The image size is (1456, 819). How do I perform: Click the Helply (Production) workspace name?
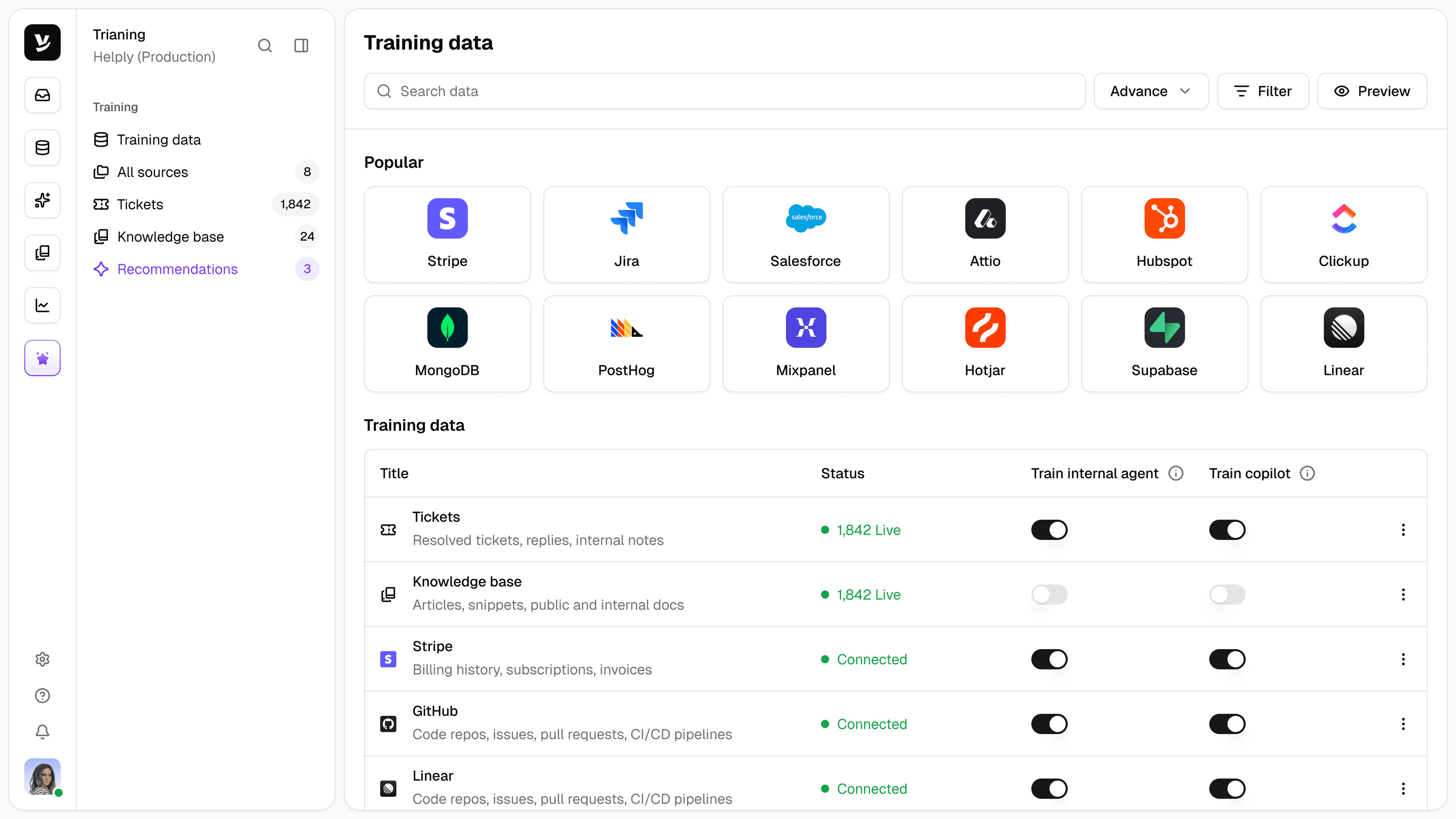click(x=154, y=56)
